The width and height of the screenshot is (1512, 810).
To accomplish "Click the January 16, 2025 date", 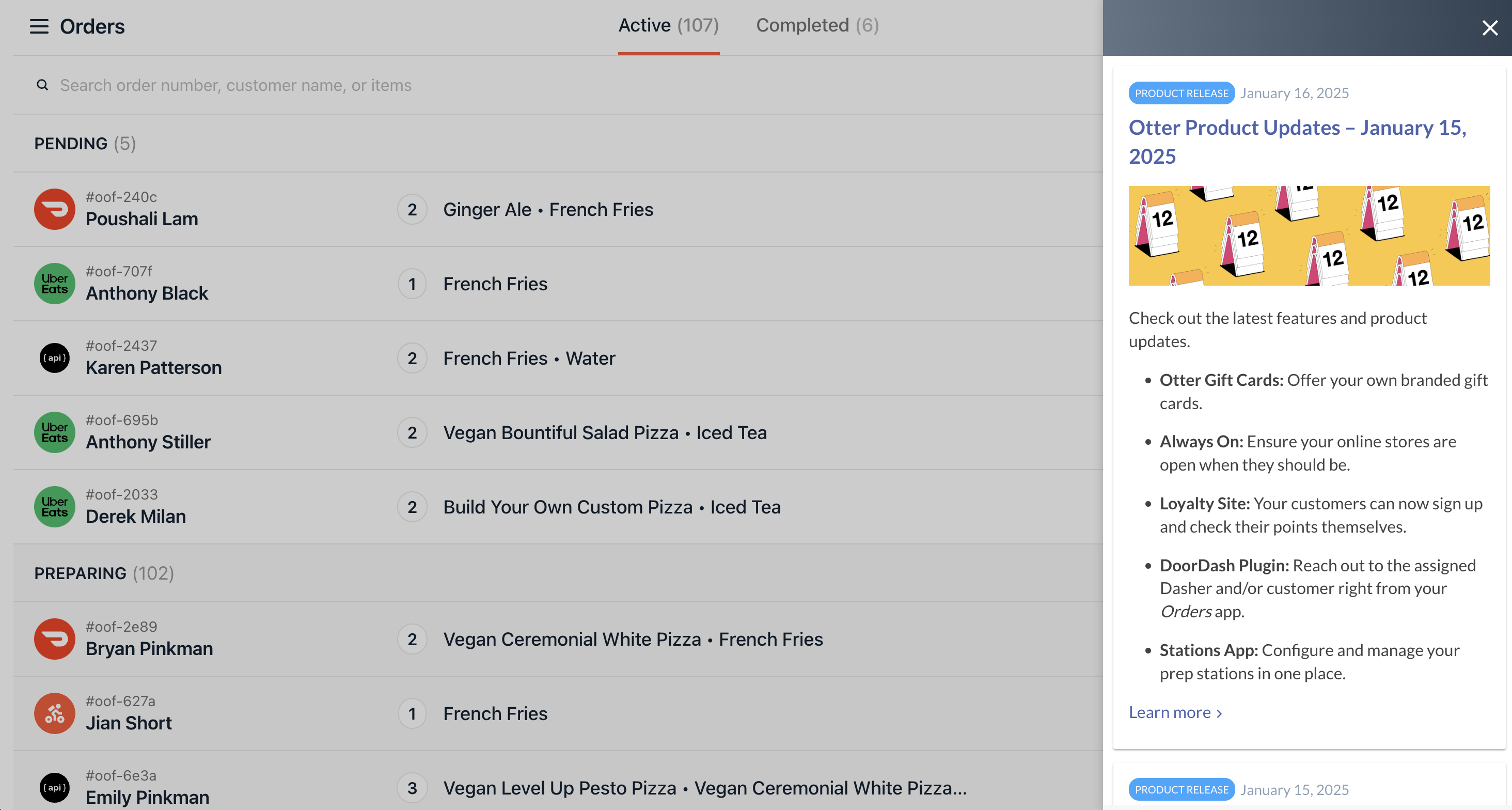I will point(1294,94).
